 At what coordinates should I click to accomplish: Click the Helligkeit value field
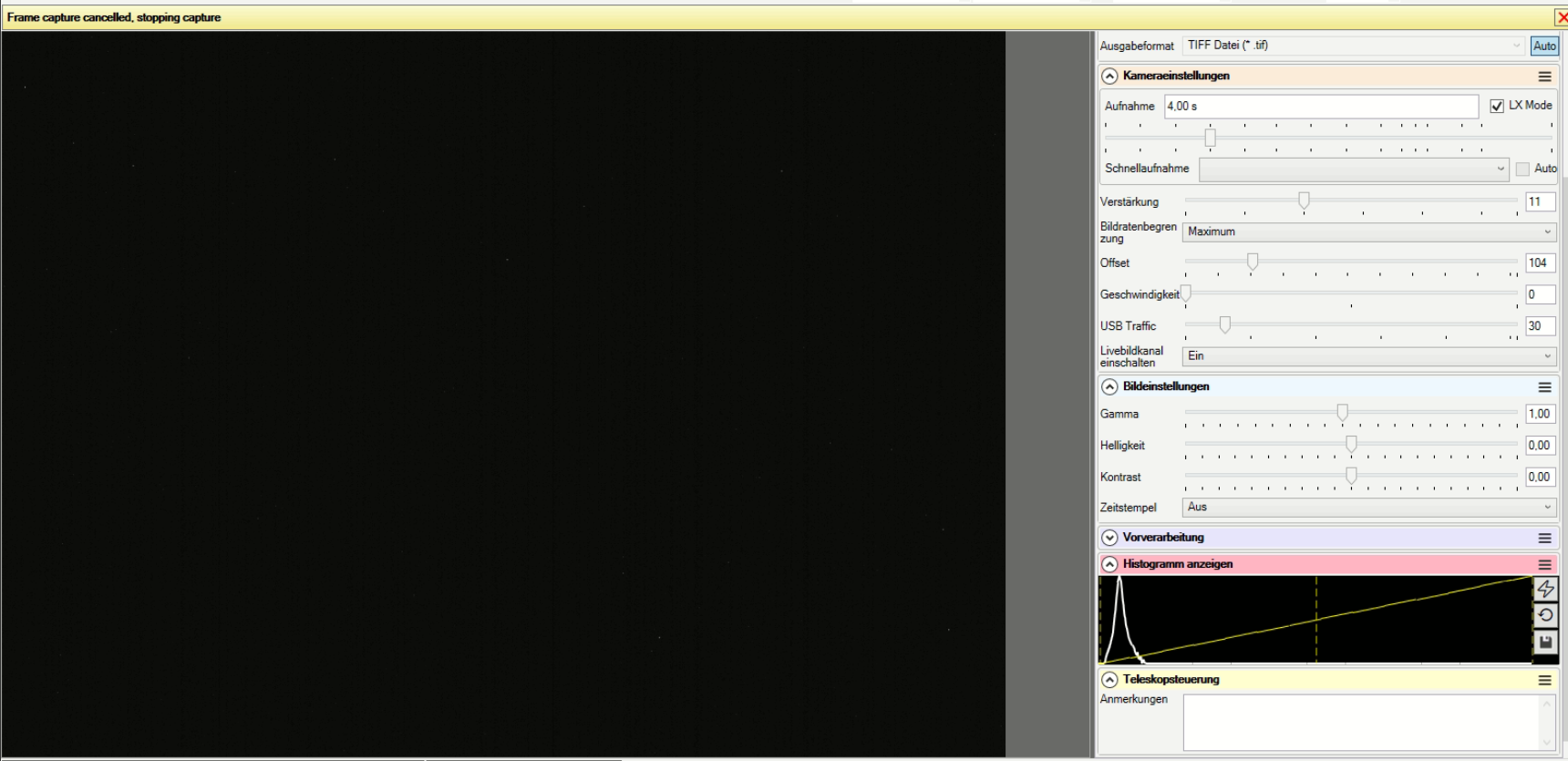(1540, 446)
